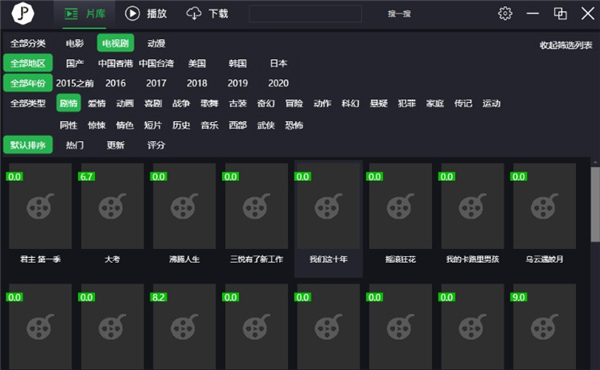Open the 君主 第一季 poster

pyautogui.click(x=40, y=206)
